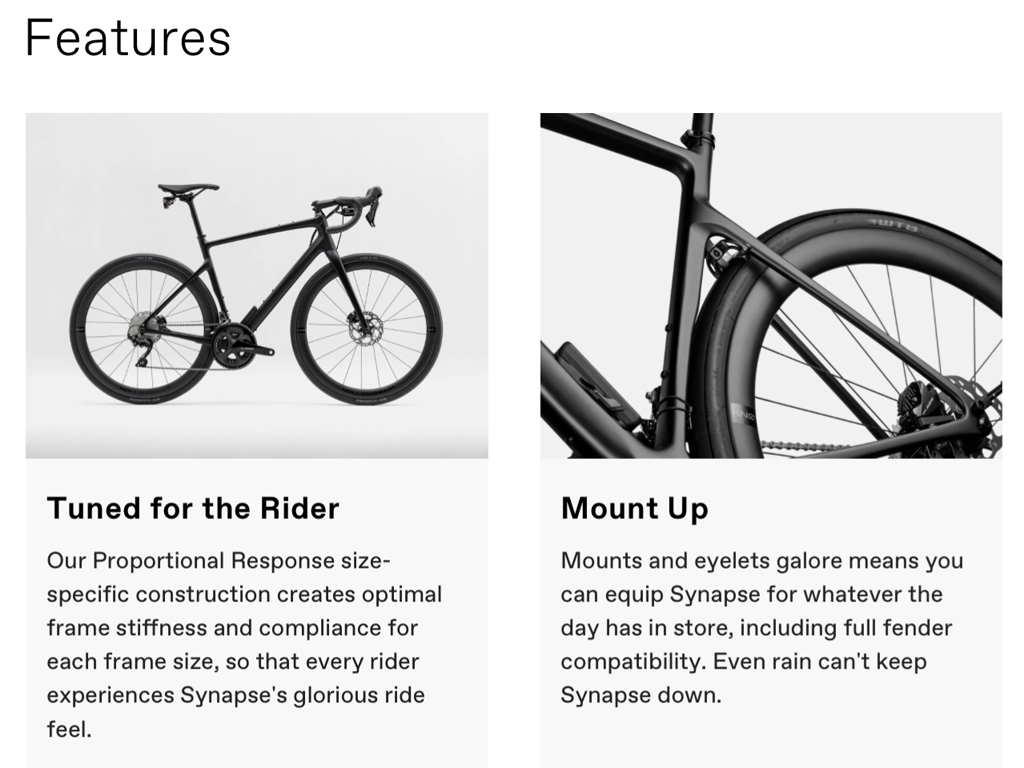
Task: Click the tire logo in close-up photo
Action: point(892,222)
